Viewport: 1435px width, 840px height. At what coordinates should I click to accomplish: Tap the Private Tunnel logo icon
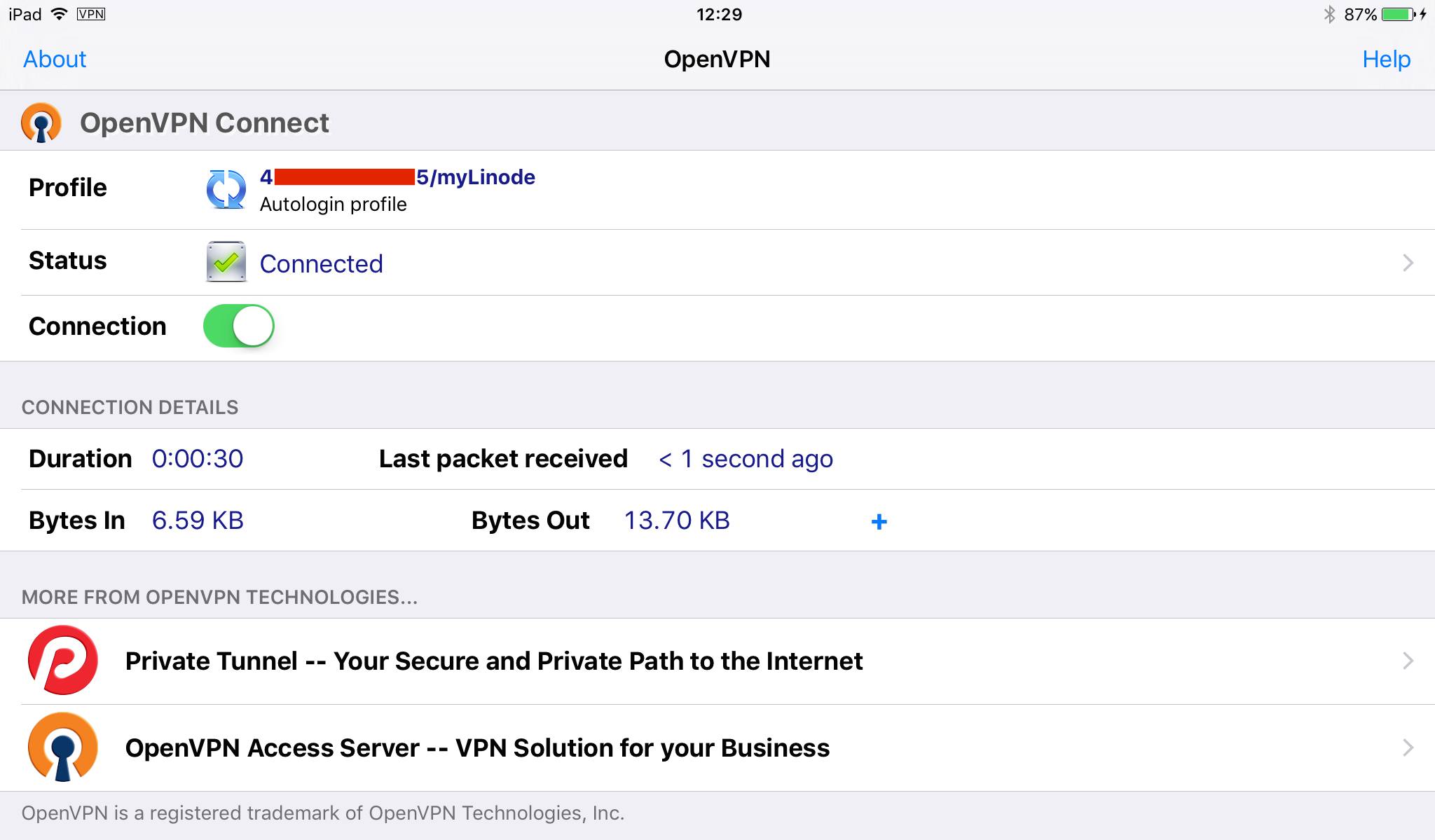(64, 659)
